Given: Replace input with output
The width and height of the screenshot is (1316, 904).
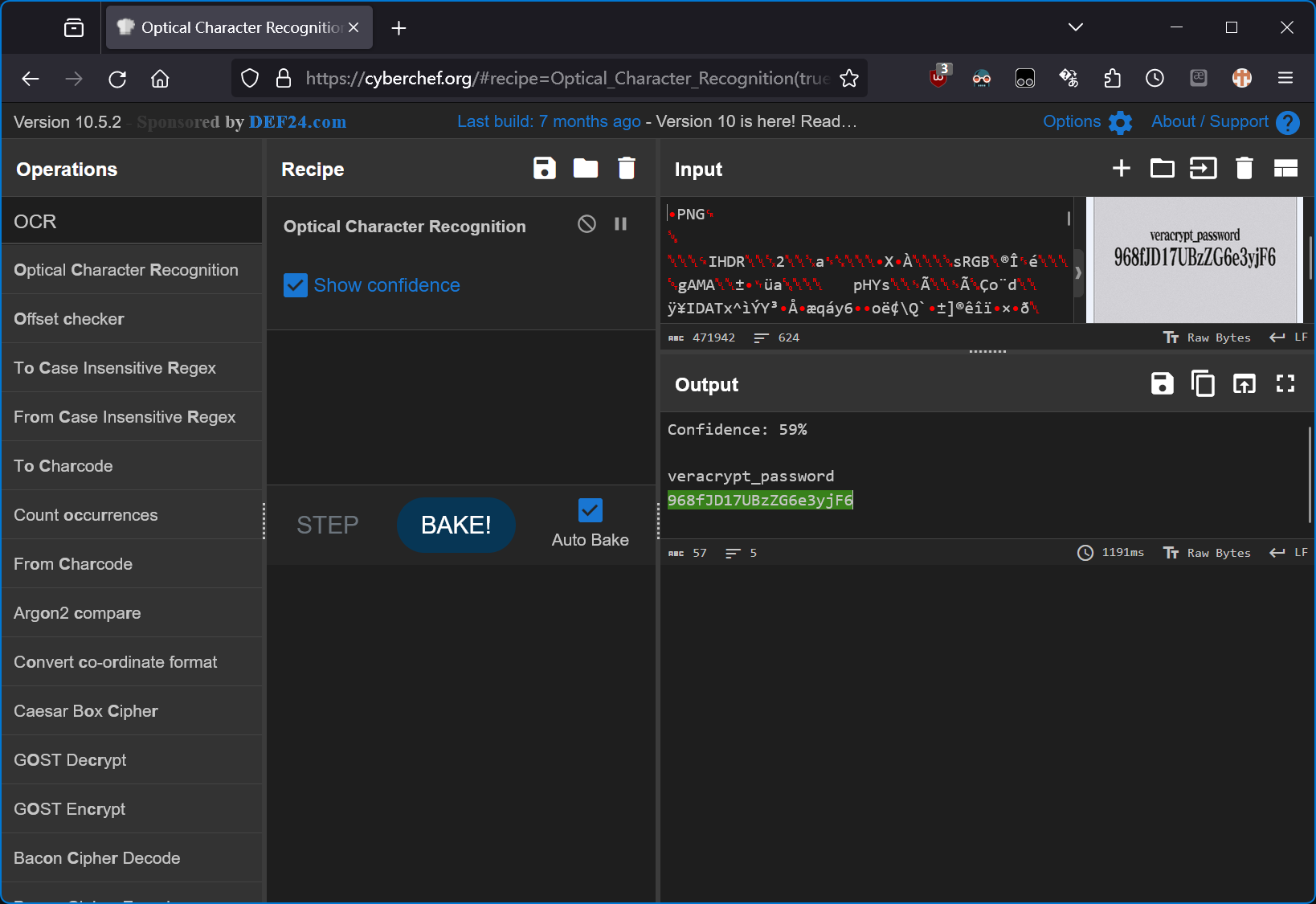Looking at the screenshot, I should pos(1244,384).
